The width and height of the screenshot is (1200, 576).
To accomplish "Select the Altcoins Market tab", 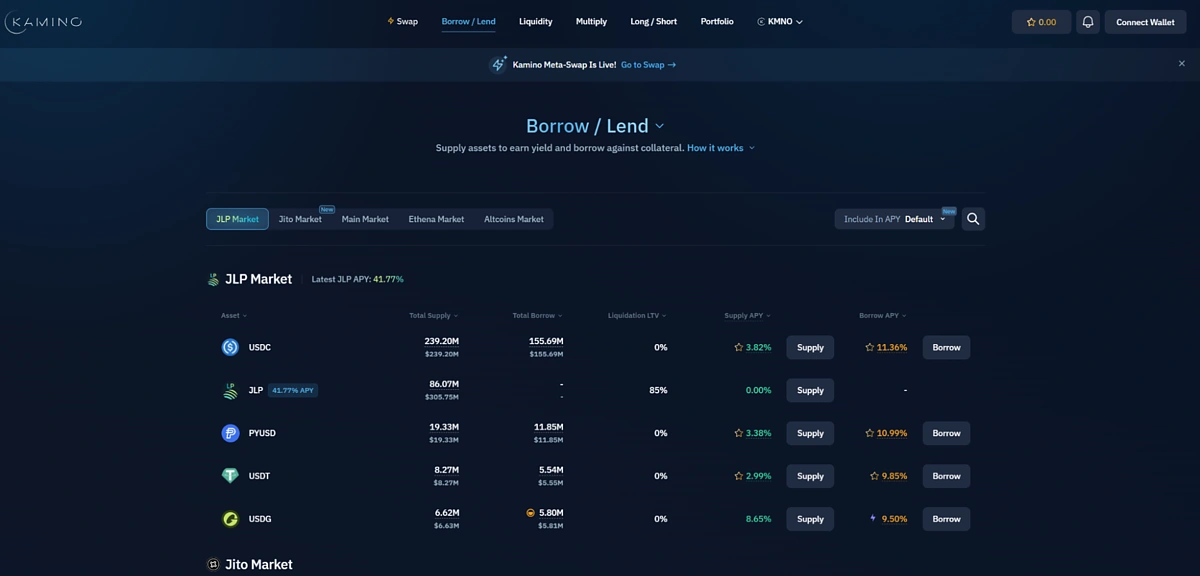I will tap(514, 219).
